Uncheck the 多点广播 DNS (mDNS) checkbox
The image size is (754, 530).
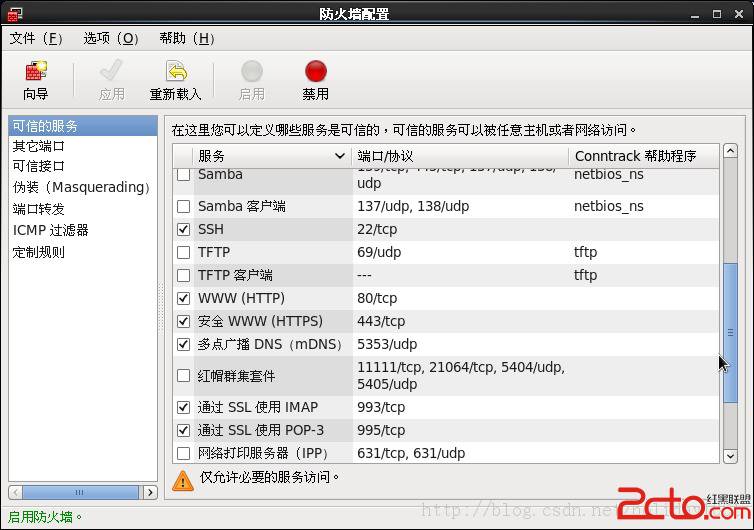[x=183, y=344]
